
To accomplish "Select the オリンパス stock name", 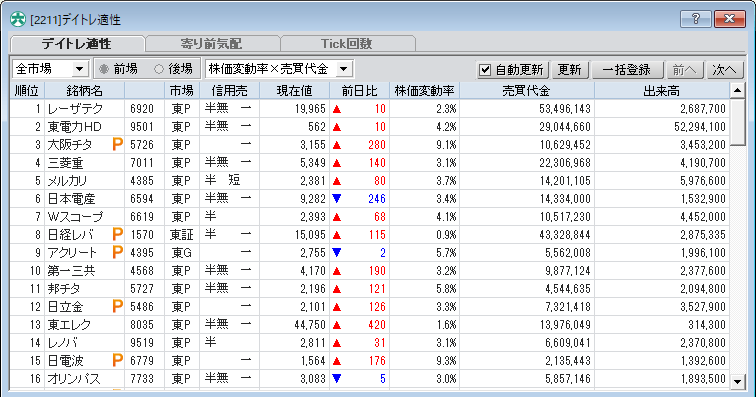I will (74, 379).
